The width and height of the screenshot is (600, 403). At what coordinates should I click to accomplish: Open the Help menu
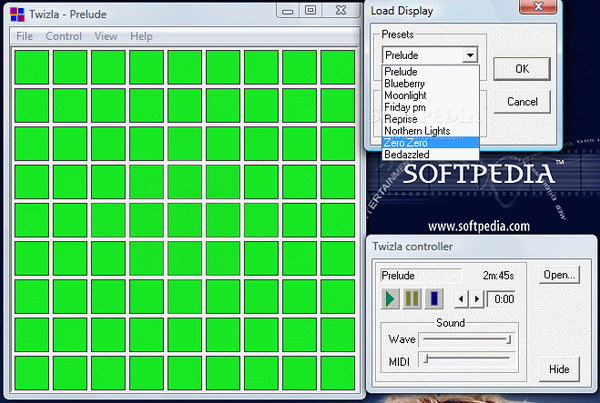coord(141,36)
